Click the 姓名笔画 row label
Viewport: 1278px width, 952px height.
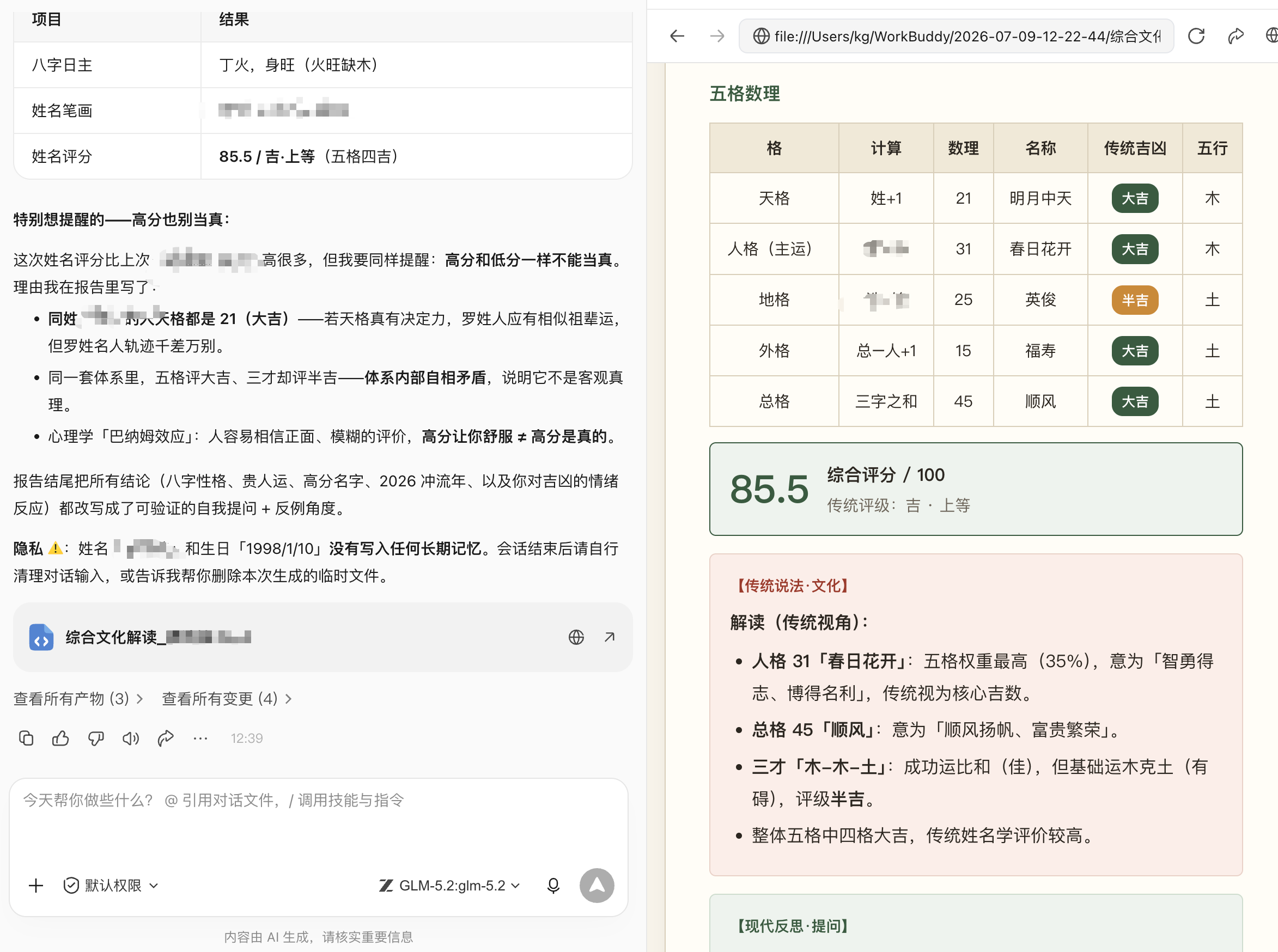(62, 111)
